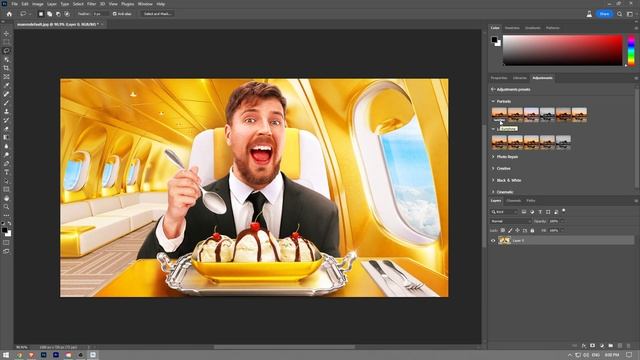Select the Move tool
The image size is (640, 360).
click(x=6, y=33)
